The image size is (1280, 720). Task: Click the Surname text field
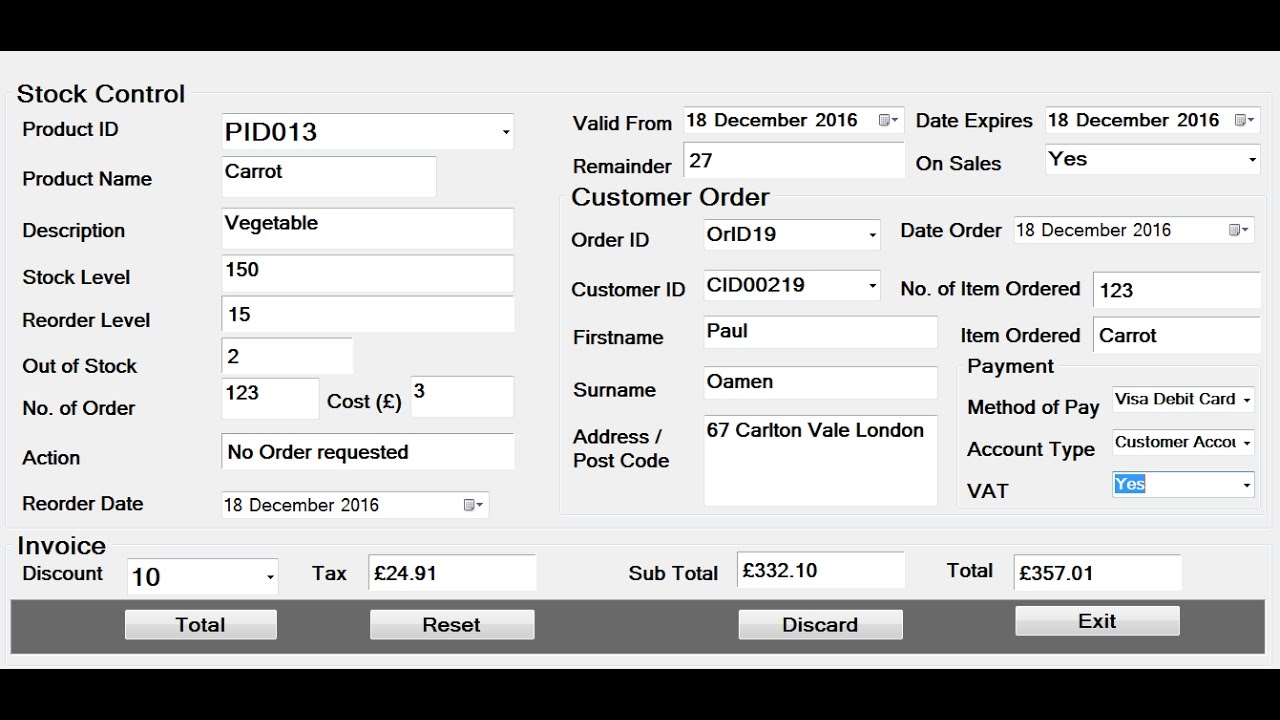click(x=820, y=383)
